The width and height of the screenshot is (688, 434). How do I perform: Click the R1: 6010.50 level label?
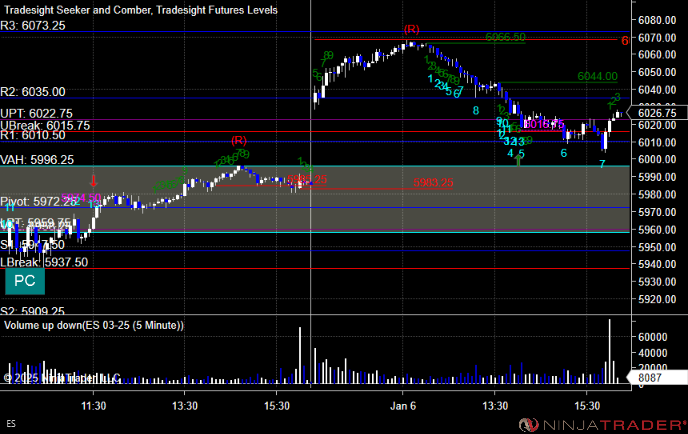[33, 135]
